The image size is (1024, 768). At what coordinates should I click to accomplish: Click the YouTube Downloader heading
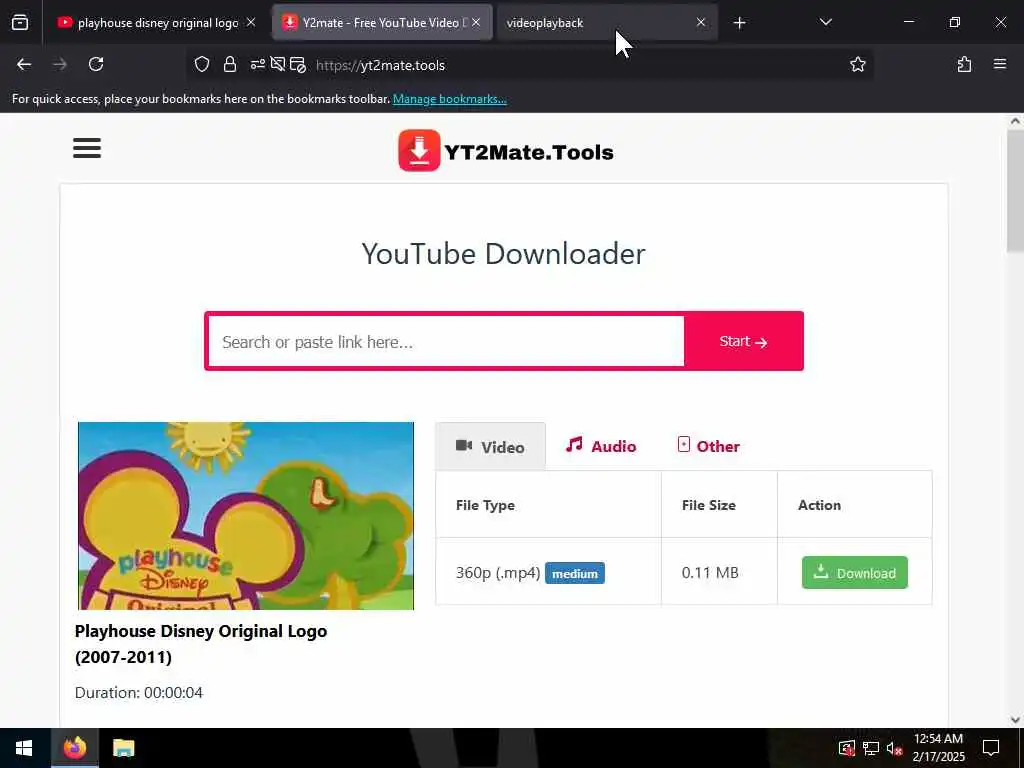[x=504, y=254]
